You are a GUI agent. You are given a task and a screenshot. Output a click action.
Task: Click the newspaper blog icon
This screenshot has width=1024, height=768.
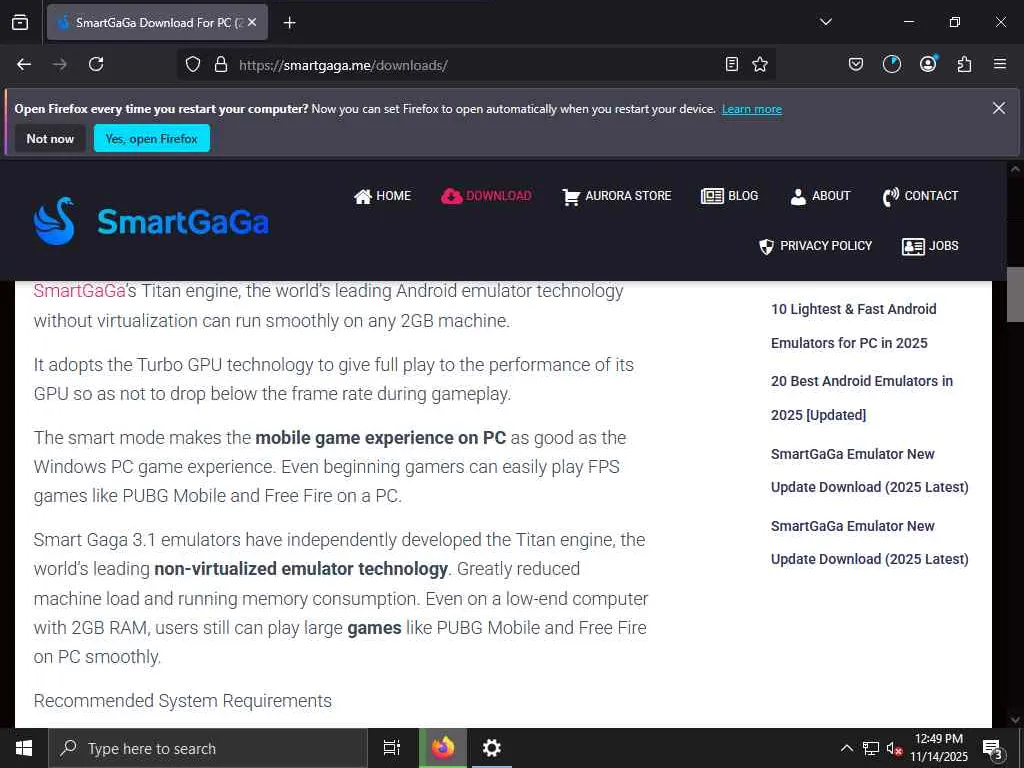click(712, 196)
